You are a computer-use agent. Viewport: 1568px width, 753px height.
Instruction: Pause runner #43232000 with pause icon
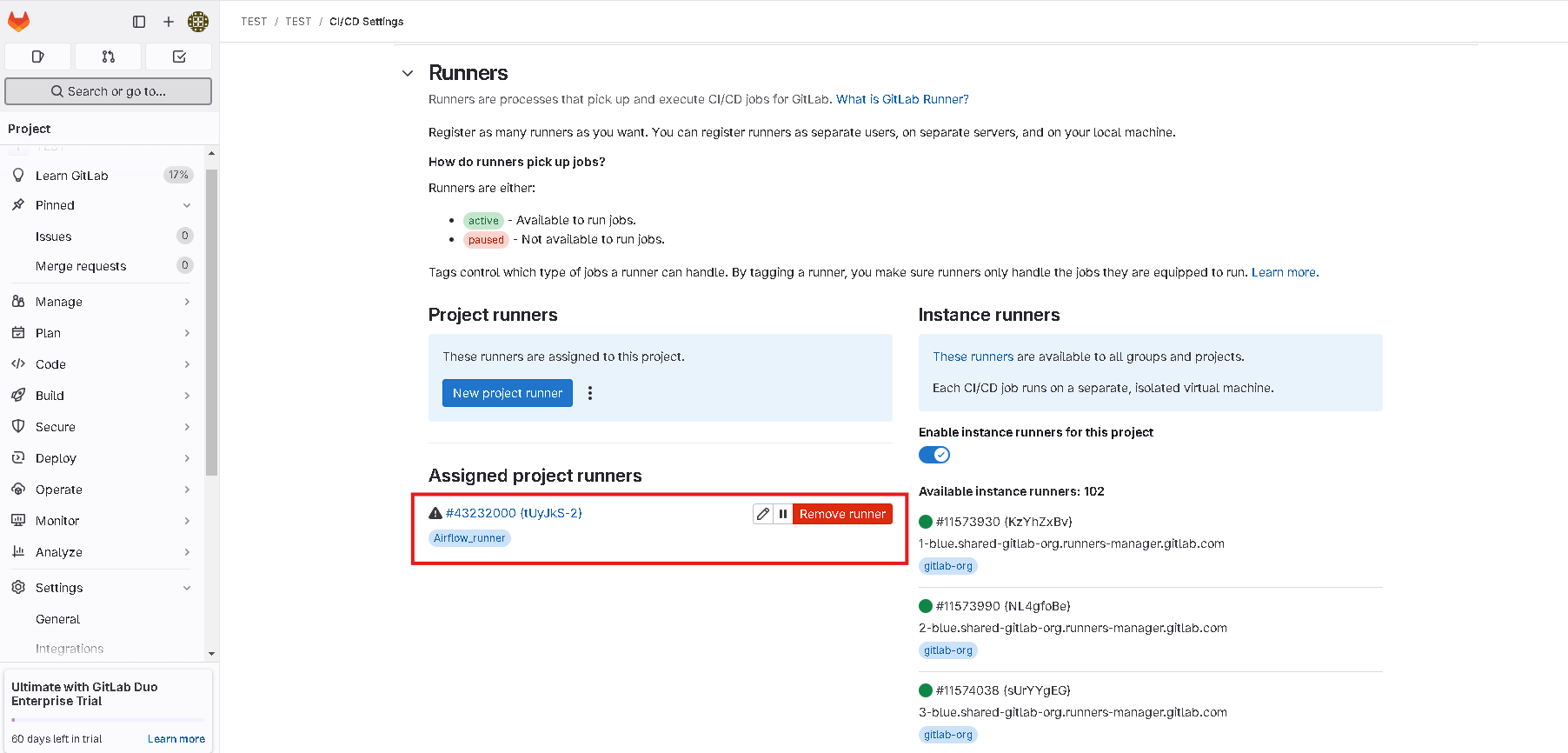(783, 514)
